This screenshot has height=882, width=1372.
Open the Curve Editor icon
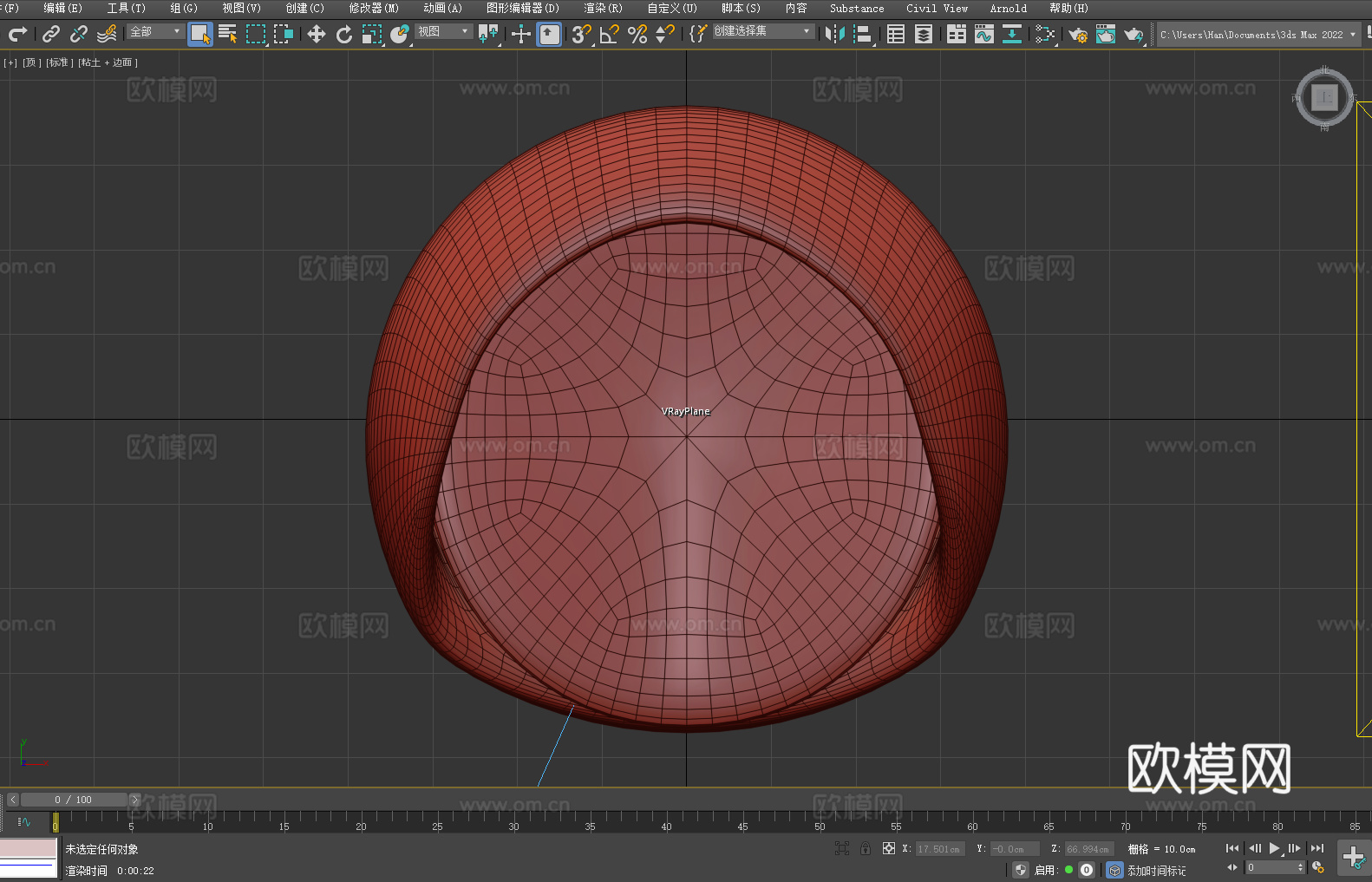point(984,34)
